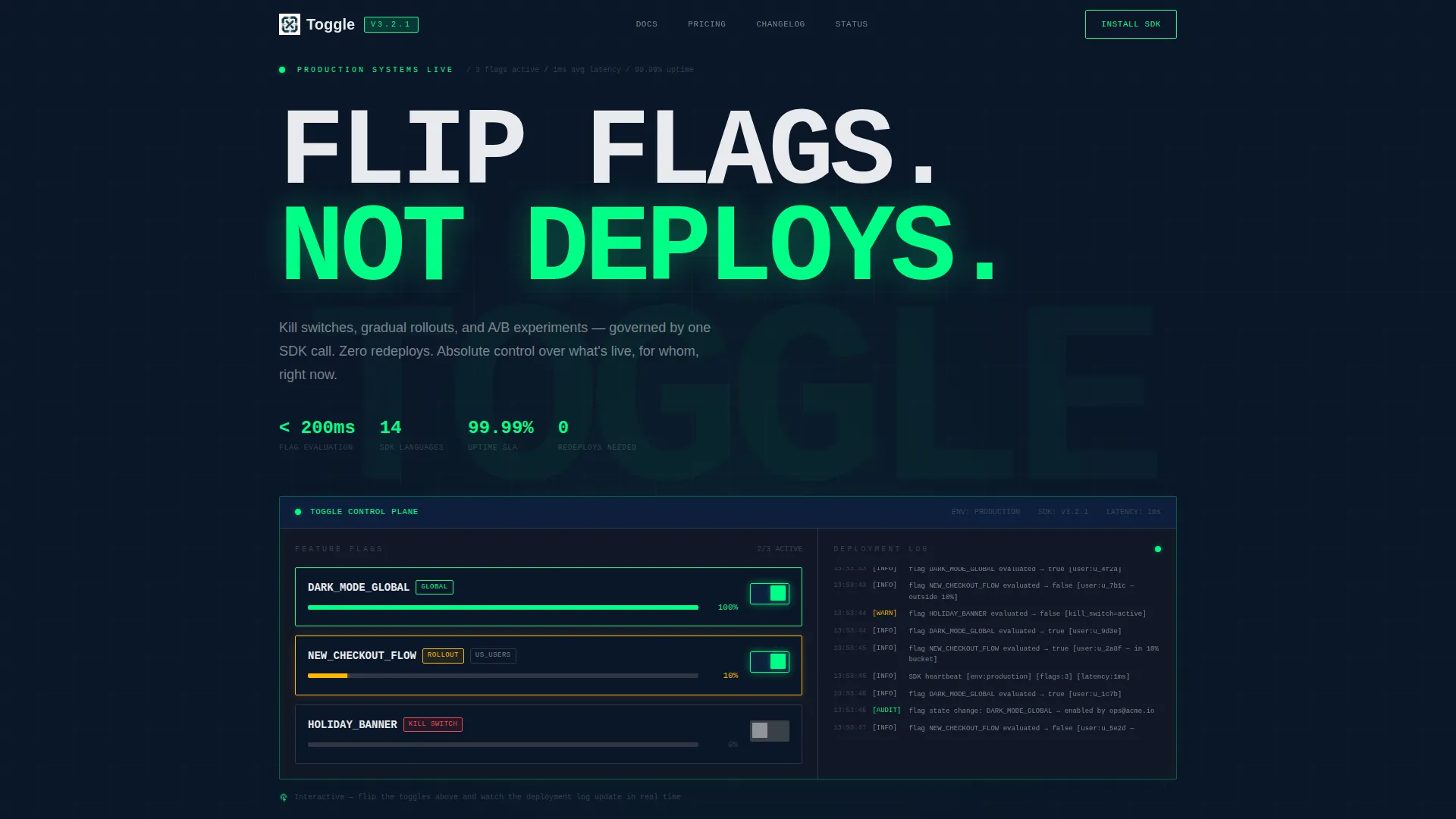Image resolution: width=1456 pixels, height=819 pixels.
Task: Turn off the DARK_MODE_GLOBAL toggle
Action: point(770,594)
